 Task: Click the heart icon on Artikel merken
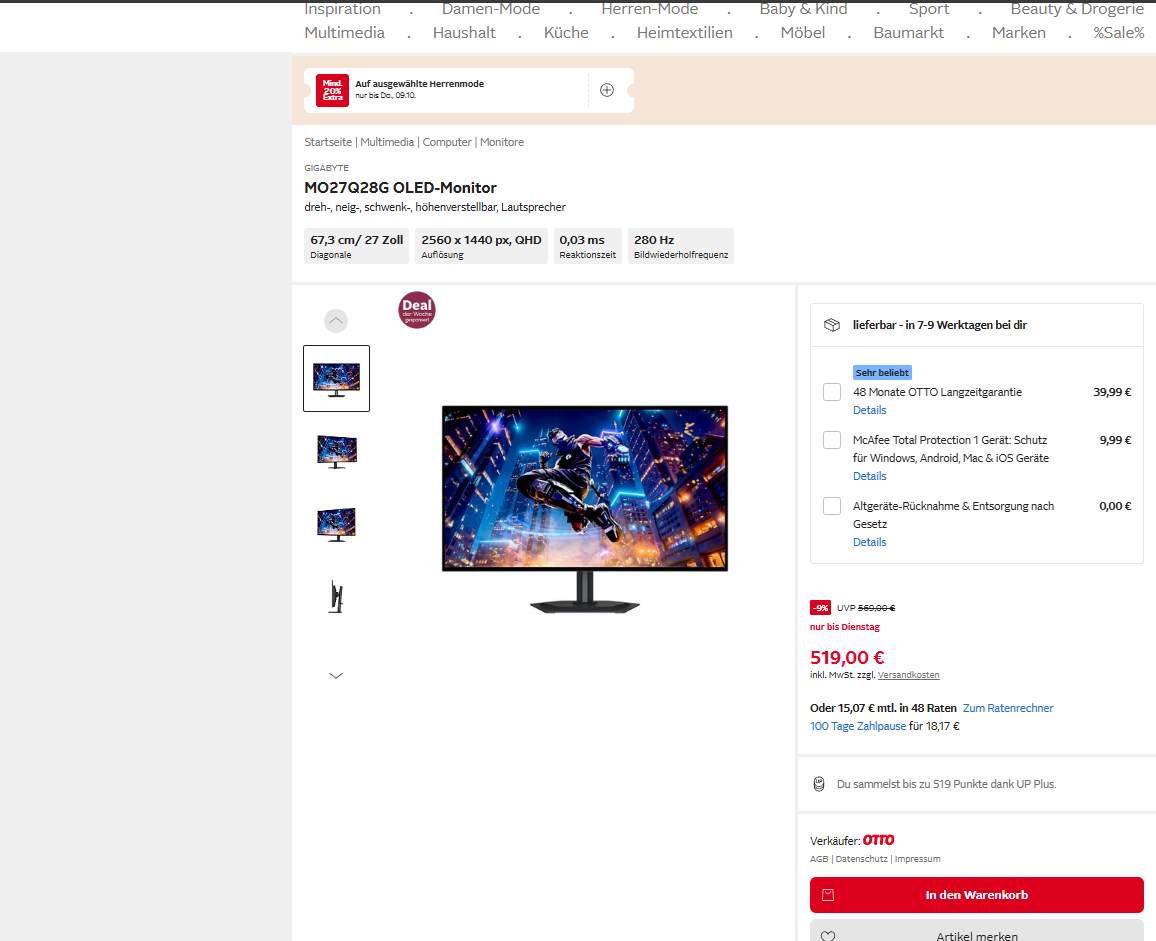tap(828, 936)
